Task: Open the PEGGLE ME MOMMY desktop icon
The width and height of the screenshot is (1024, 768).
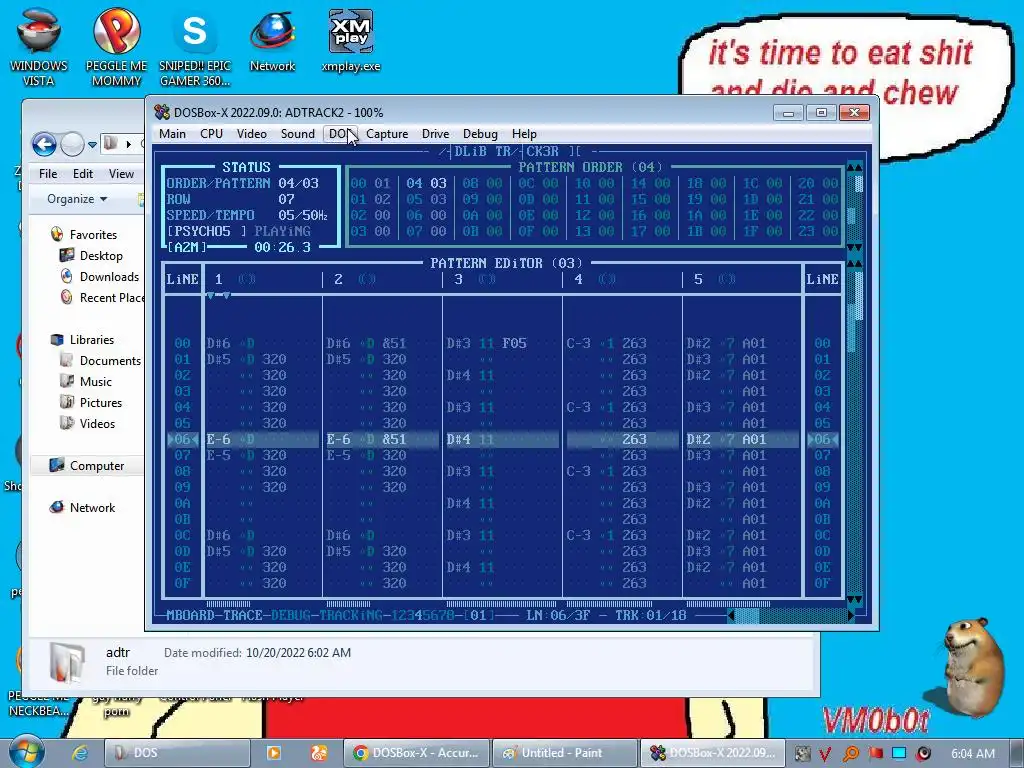Action: (116, 47)
